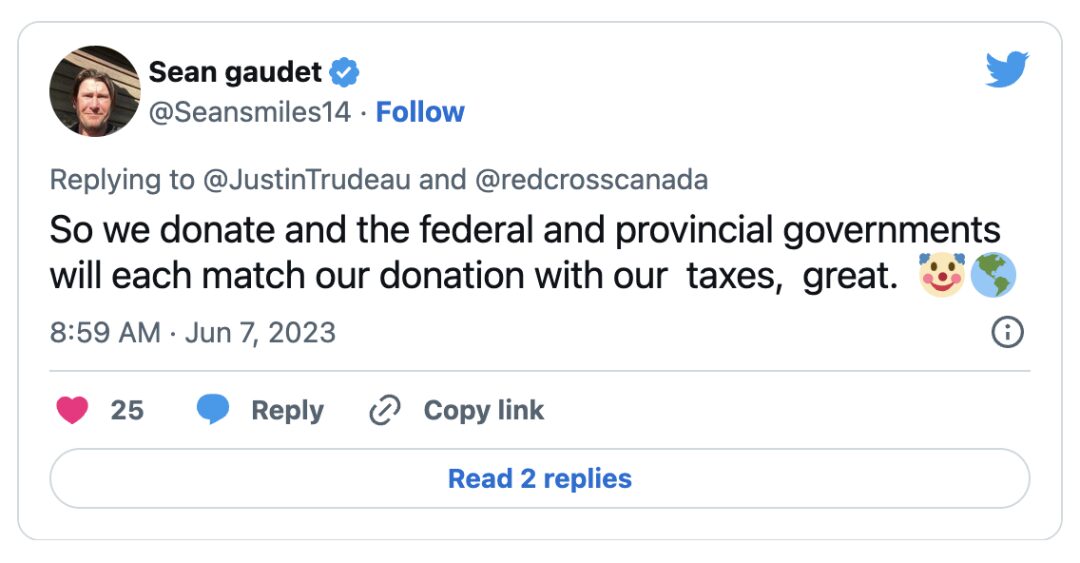Expand Read 2 replies
1080x563 pixels.
point(540,478)
